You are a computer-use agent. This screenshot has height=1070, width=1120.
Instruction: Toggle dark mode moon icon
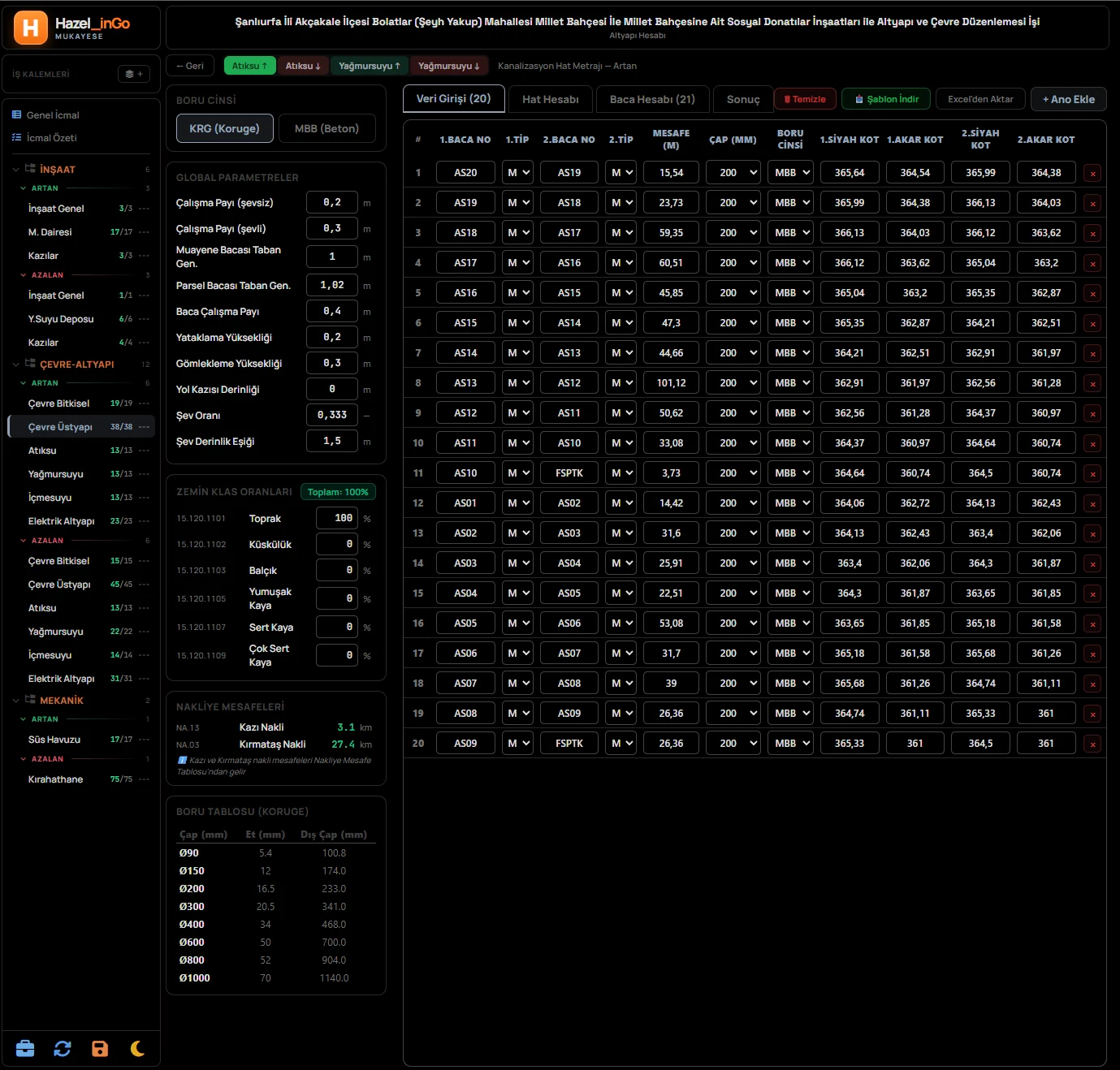137,1048
